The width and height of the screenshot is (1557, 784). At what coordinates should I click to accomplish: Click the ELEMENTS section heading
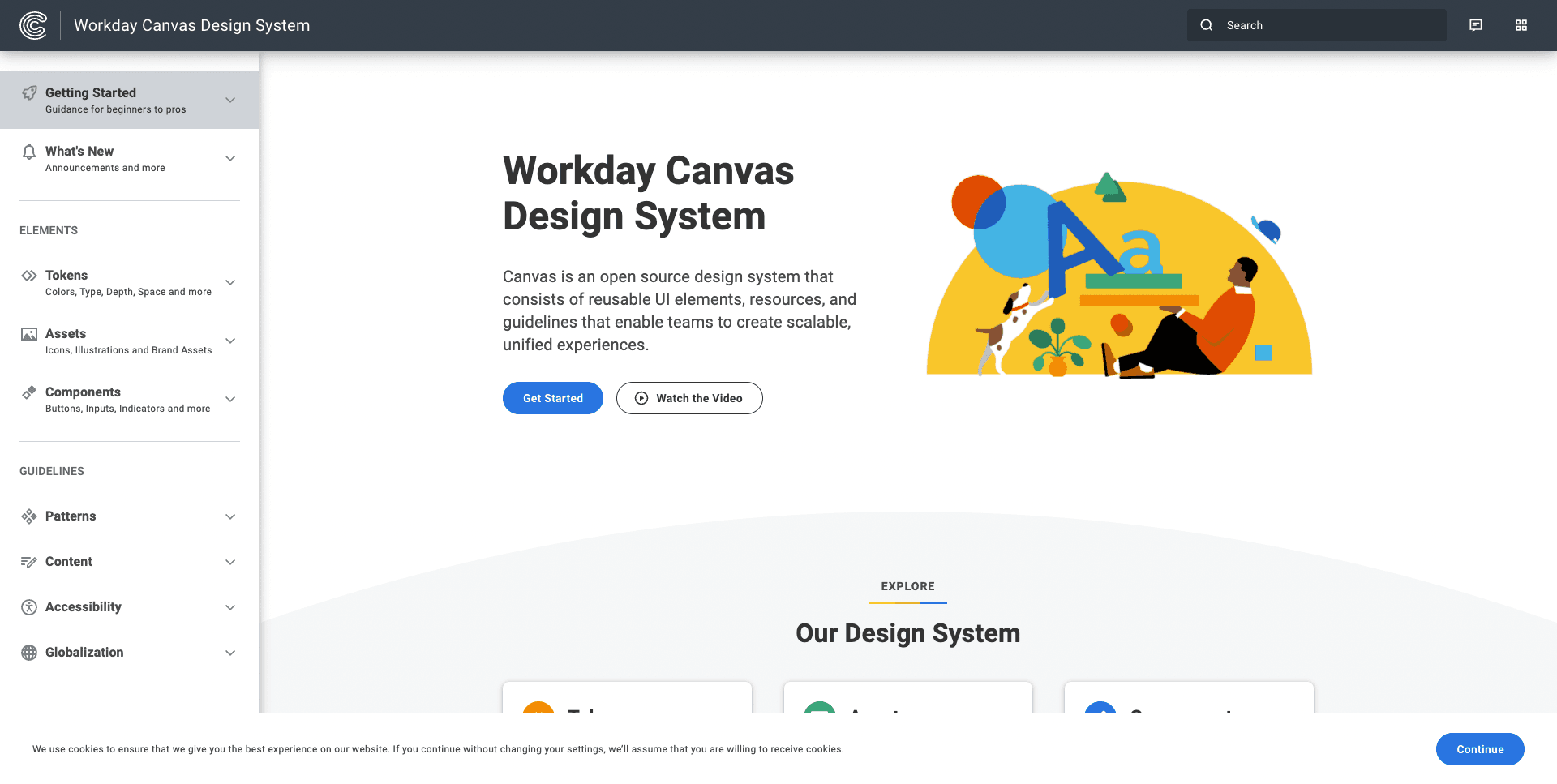tap(49, 230)
